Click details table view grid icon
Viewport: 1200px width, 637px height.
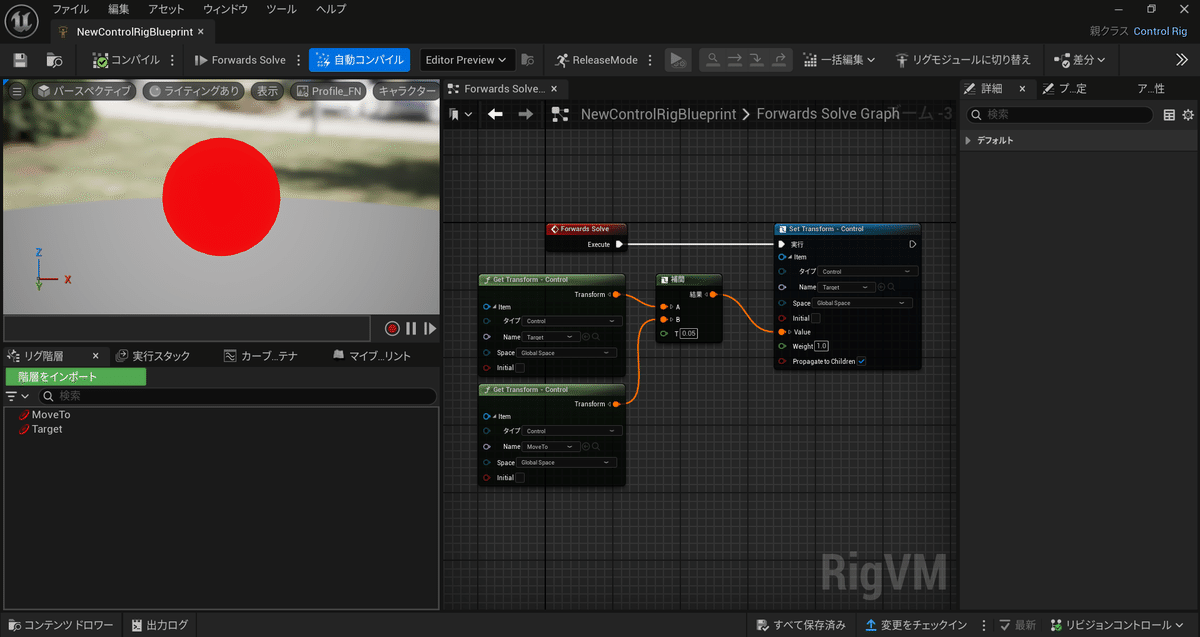(1169, 115)
